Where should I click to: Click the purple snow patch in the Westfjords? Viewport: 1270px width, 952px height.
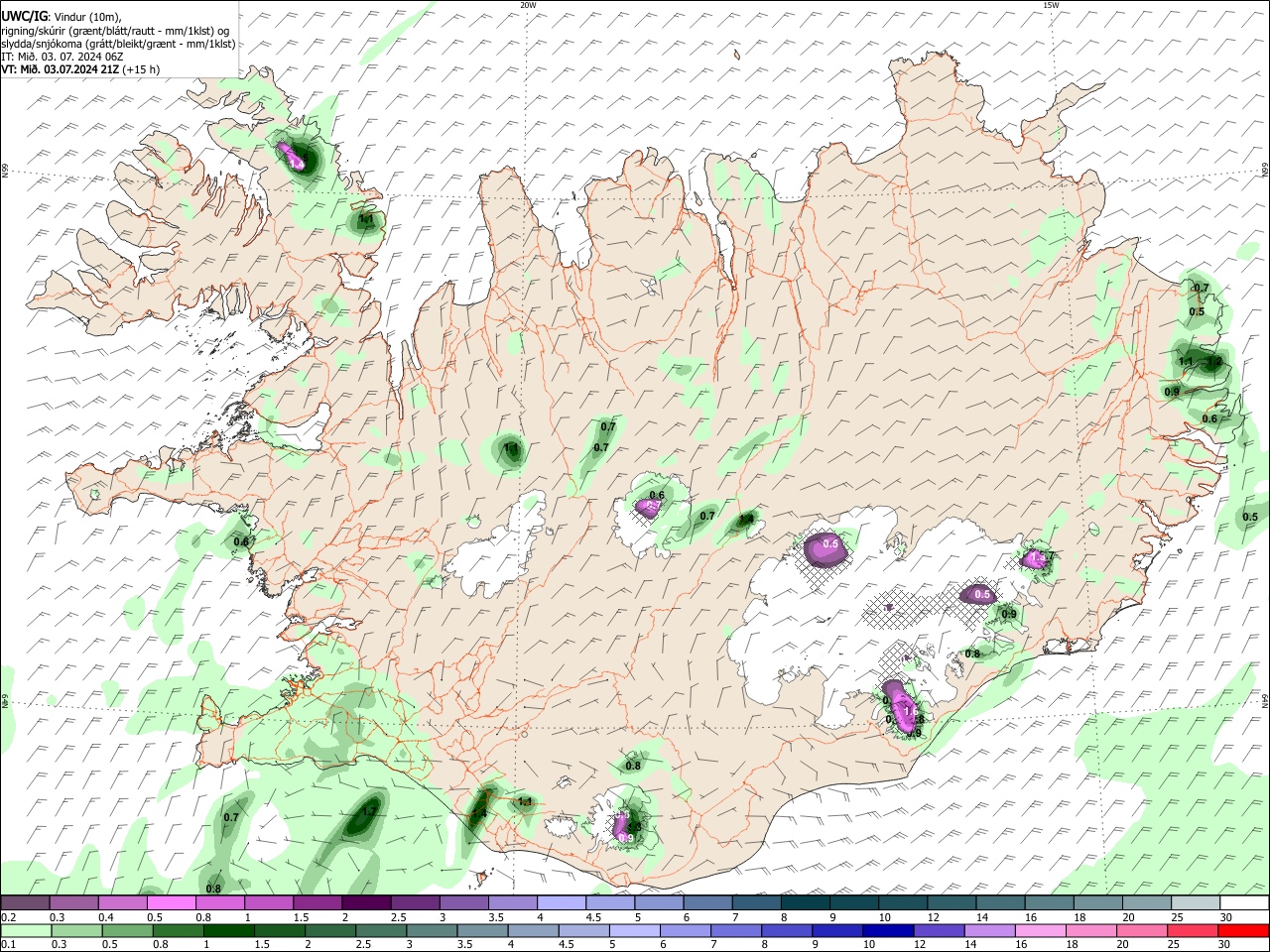(x=293, y=157)
